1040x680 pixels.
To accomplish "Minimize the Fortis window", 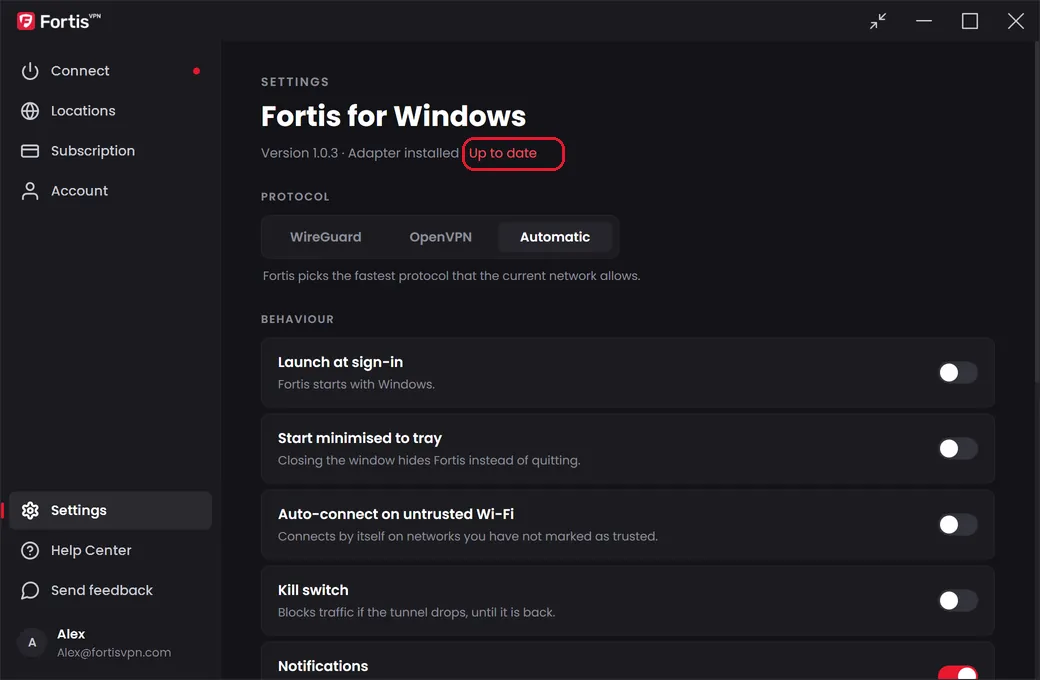I will click(924, 21).
